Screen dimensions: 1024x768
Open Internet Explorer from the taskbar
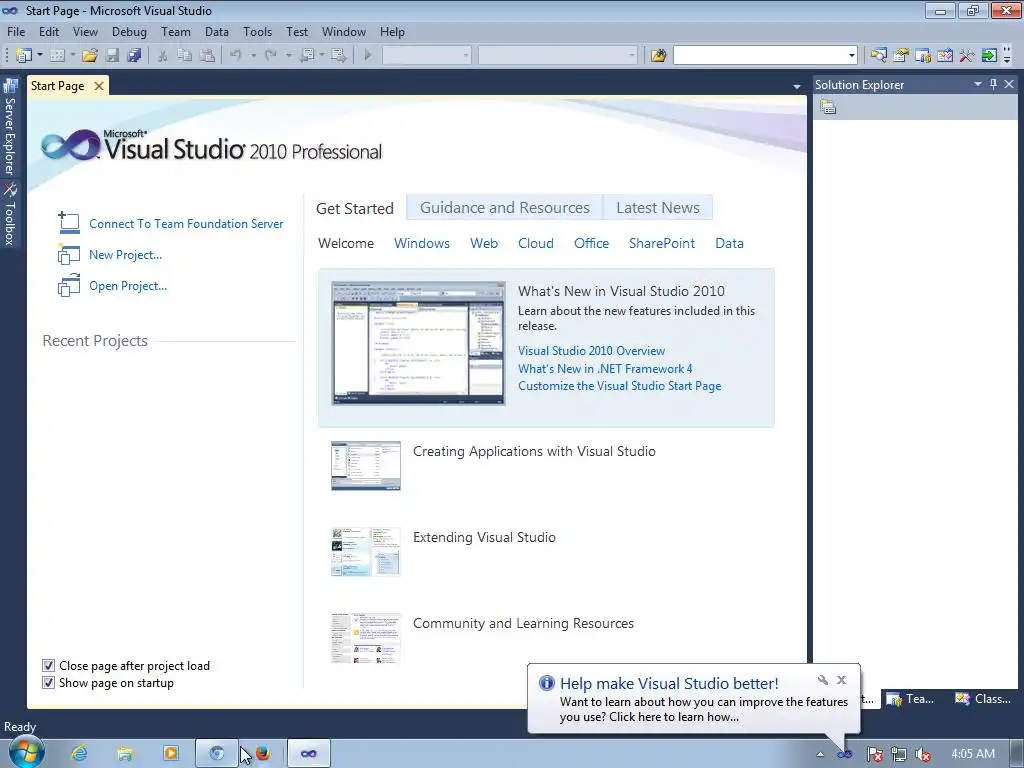click(x=79, y=754)
